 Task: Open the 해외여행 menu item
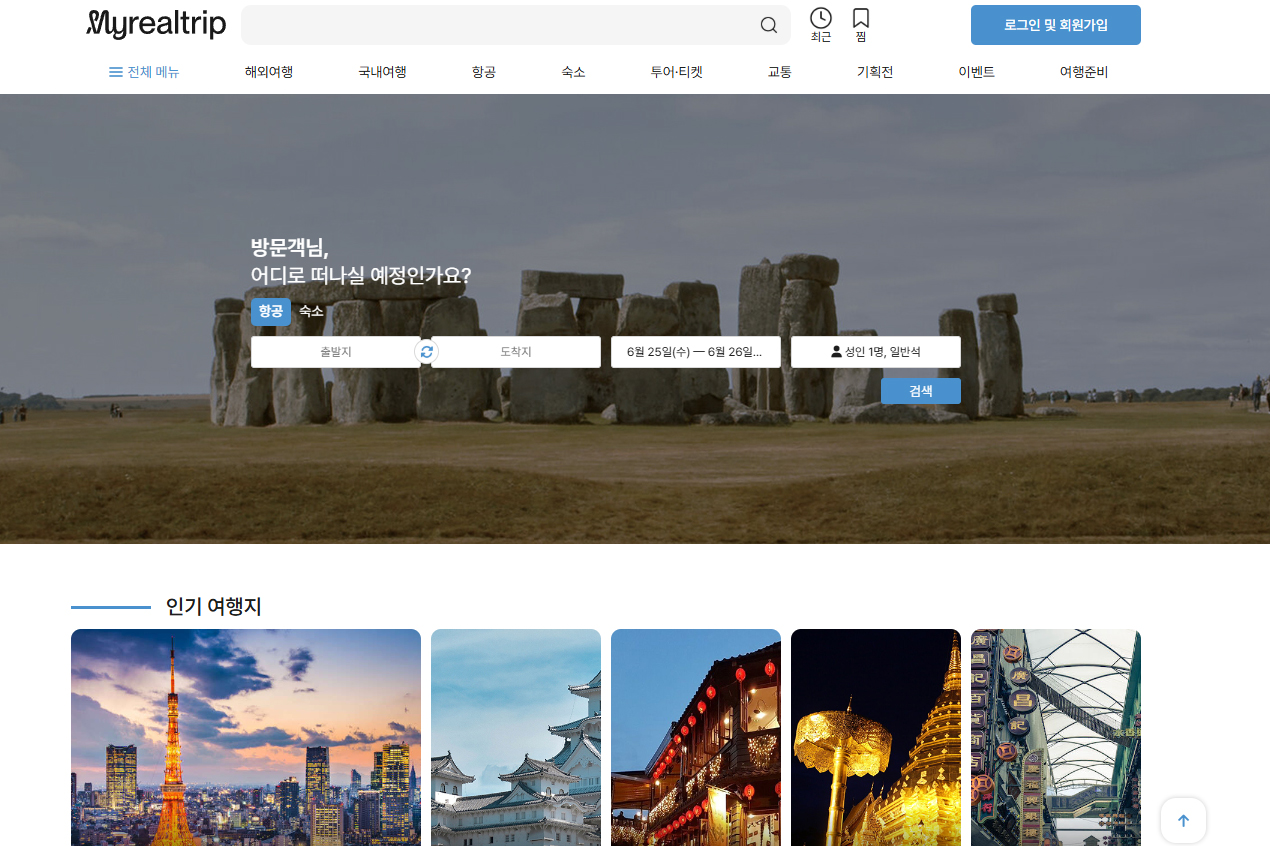pyautogui.click(x=268, y=72)
